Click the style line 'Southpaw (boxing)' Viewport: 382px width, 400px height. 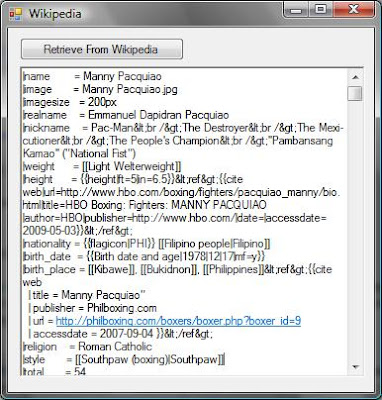(124, 360)
